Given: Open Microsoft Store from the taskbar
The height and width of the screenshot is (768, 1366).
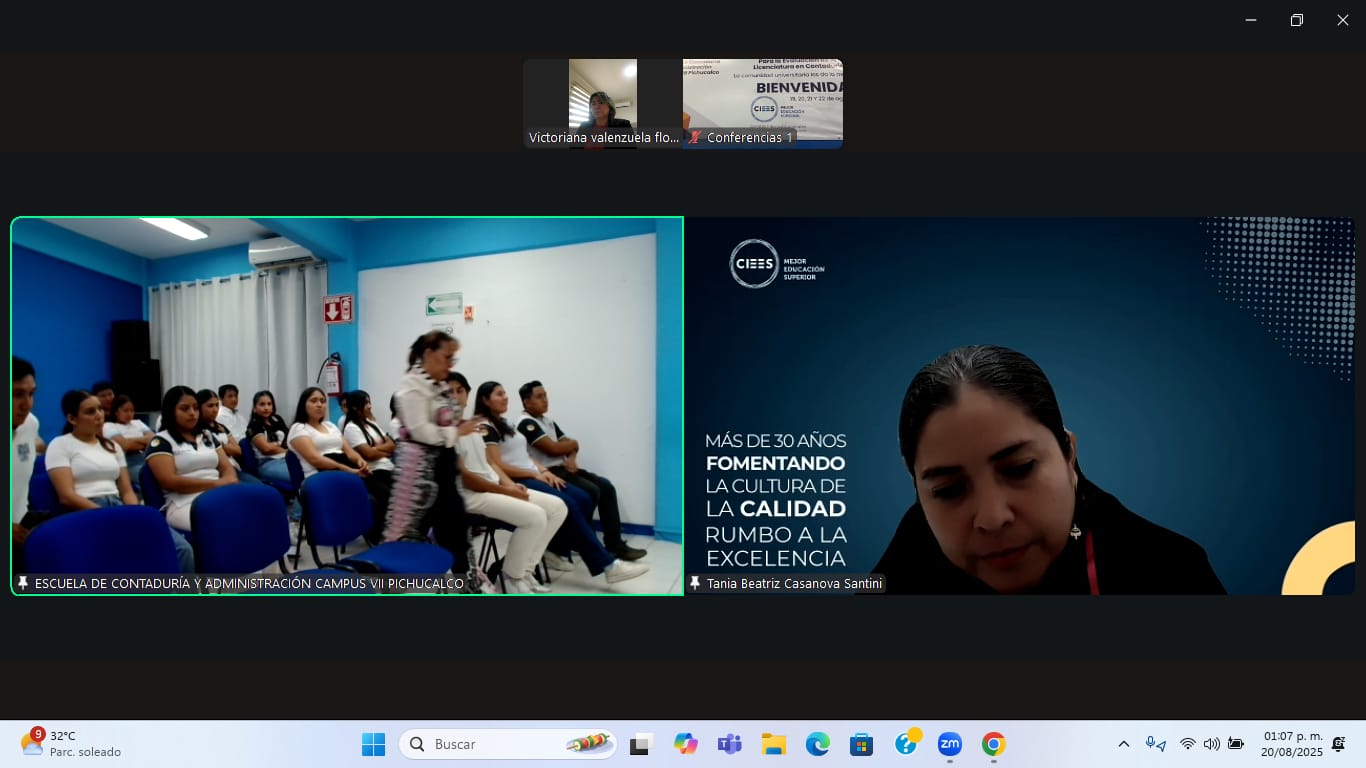Looking at the screenshot, I should [861, 744].
